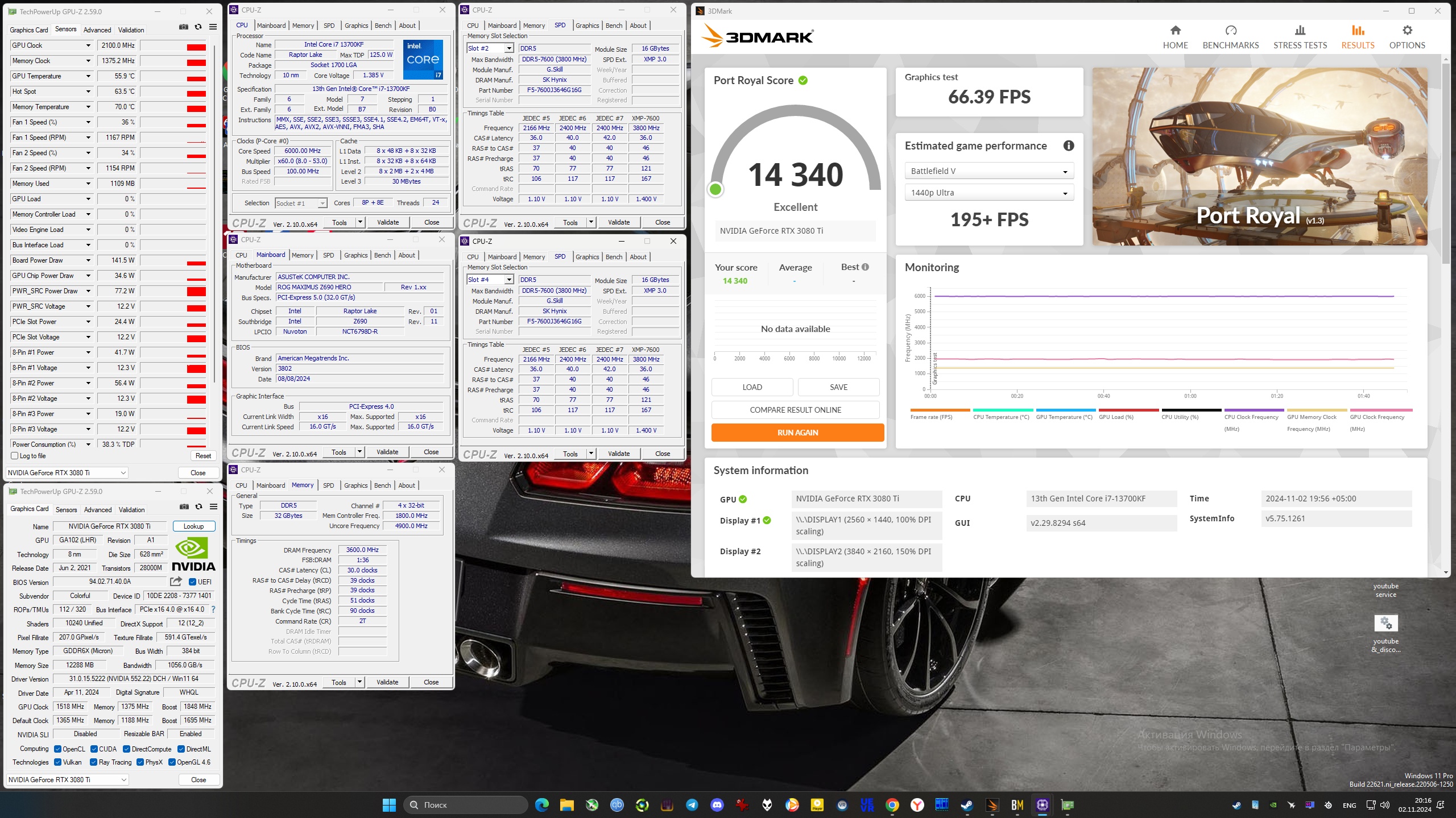1456x818 pixels.
Task: Open Results tab in 3DMark
Action: pos(1358,38)
